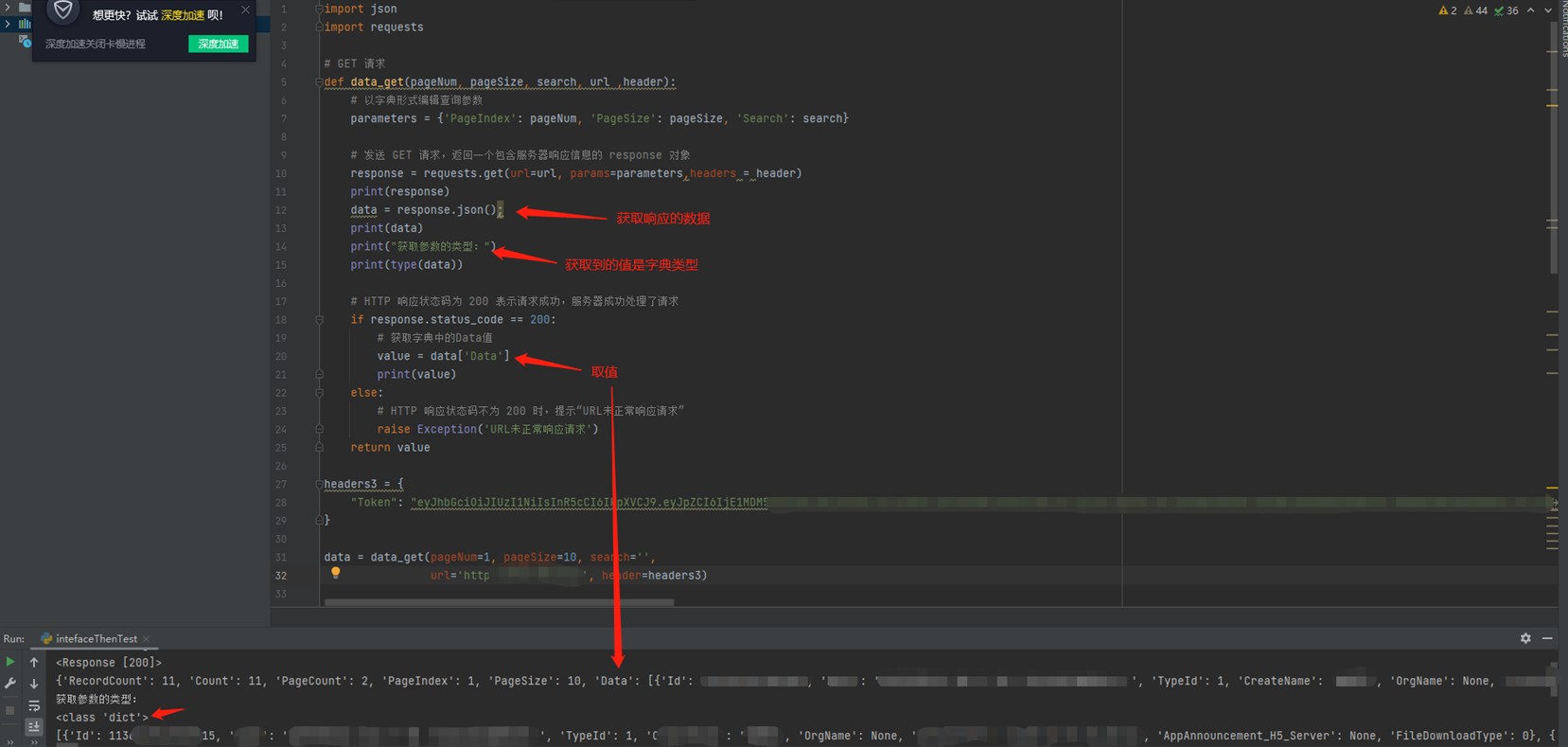Toggle soft-wrap in Run console
This screenshot has height=747, width=1568.
pos(34,706)
